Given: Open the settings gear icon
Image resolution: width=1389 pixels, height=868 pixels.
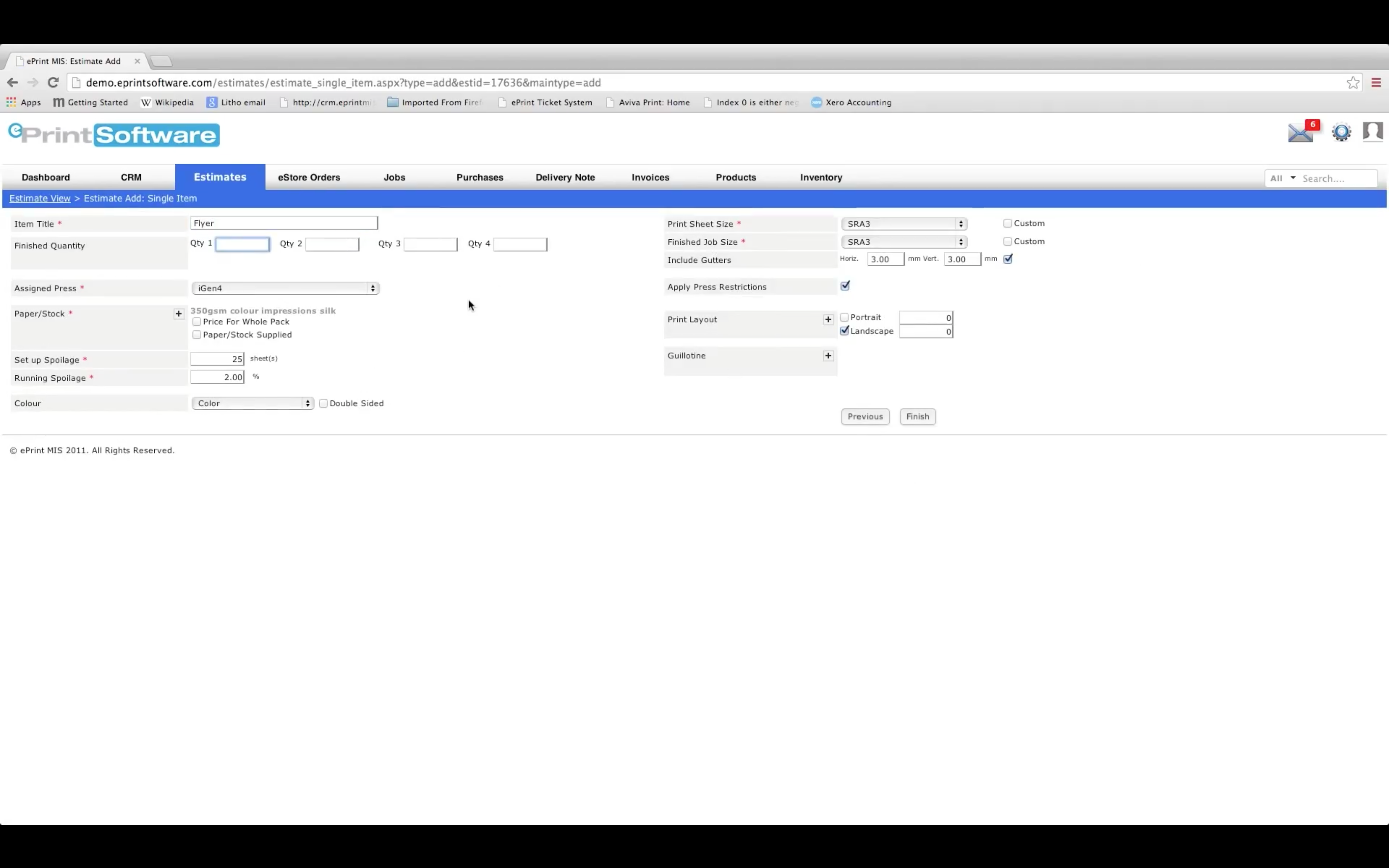Looking at the screenshot, I should pyautogui.click(x=1341, y=133).
